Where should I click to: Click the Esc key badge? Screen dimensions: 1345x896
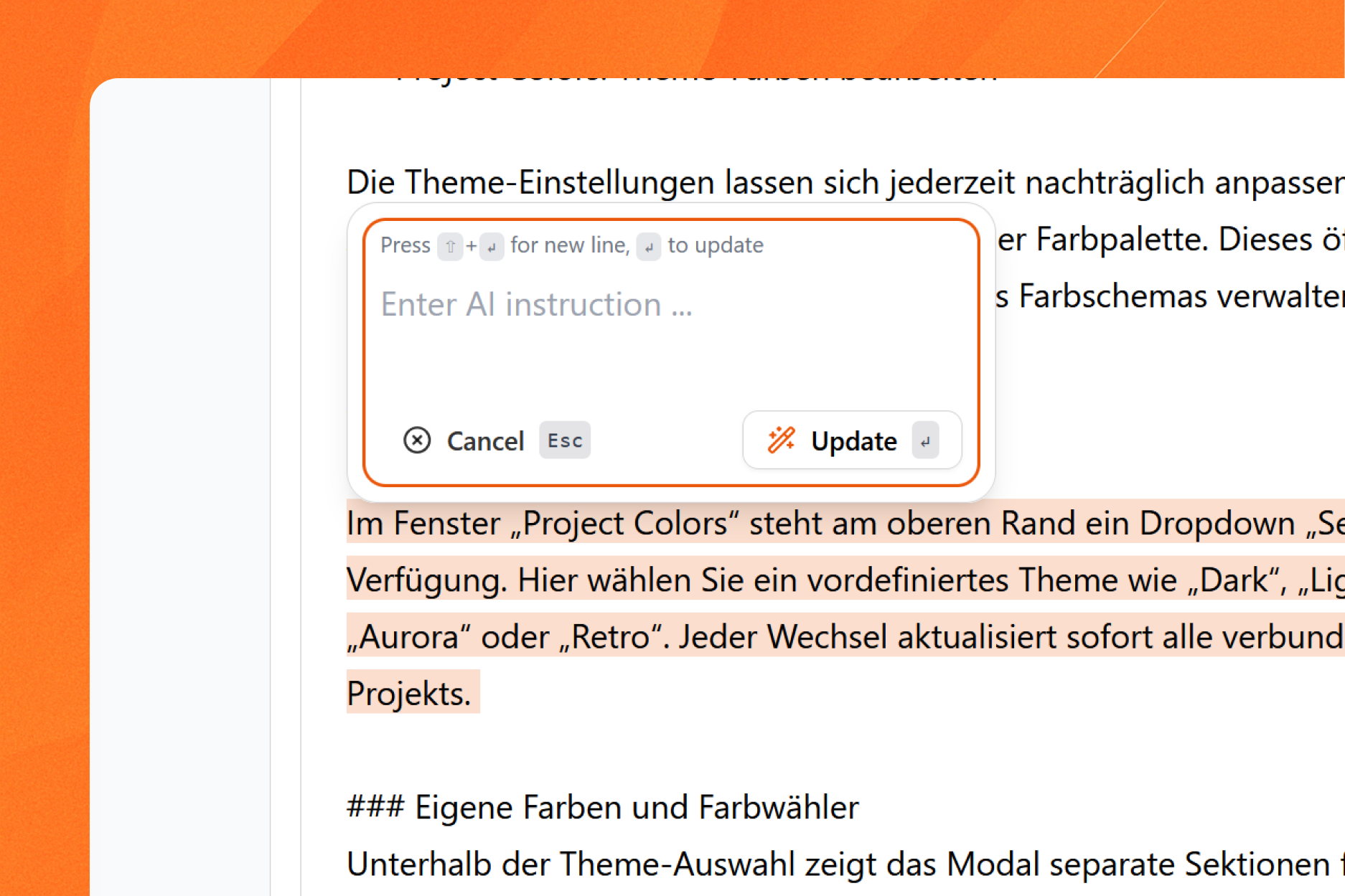[564, 440]
